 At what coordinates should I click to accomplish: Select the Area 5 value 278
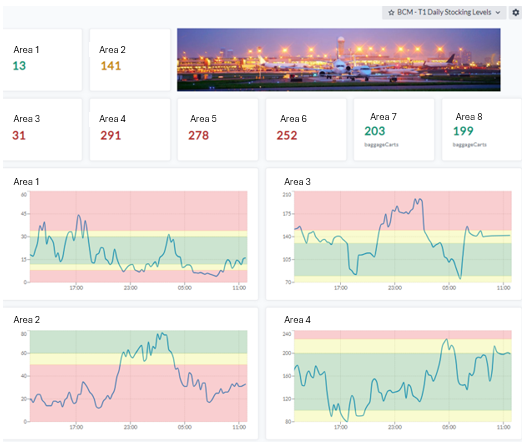click(199, 135)
